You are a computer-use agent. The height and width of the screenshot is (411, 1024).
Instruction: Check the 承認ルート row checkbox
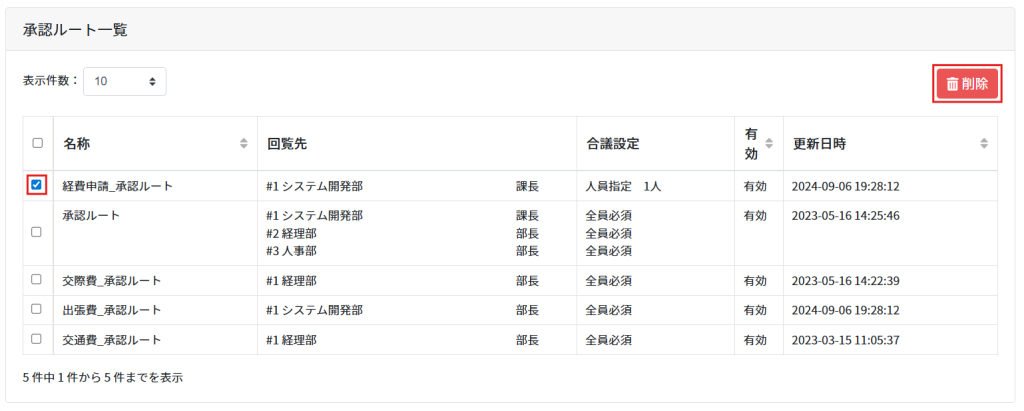point(37,232)
